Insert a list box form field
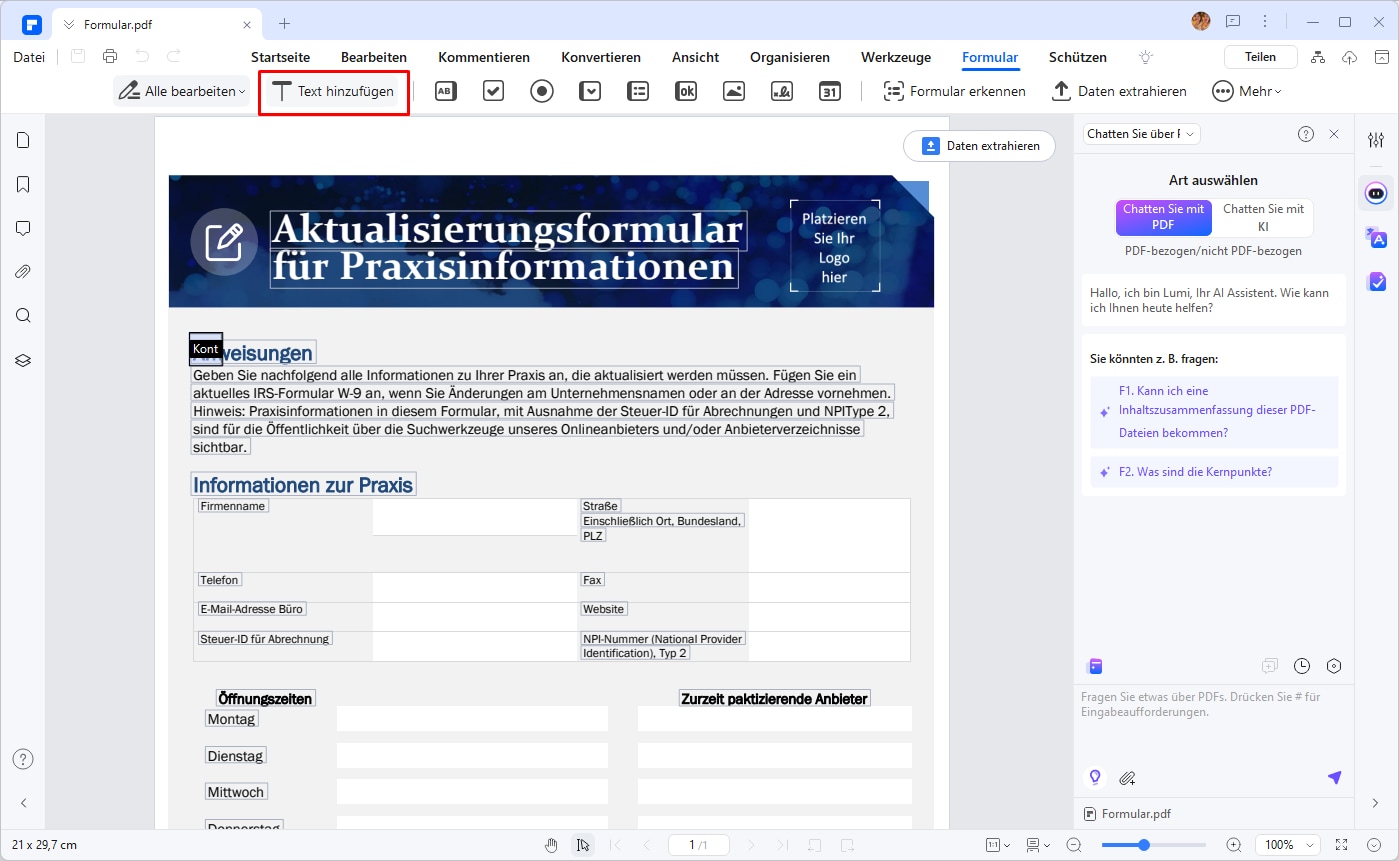Image resolution: width=1399 pixels, height=861 pixels. 638,91
